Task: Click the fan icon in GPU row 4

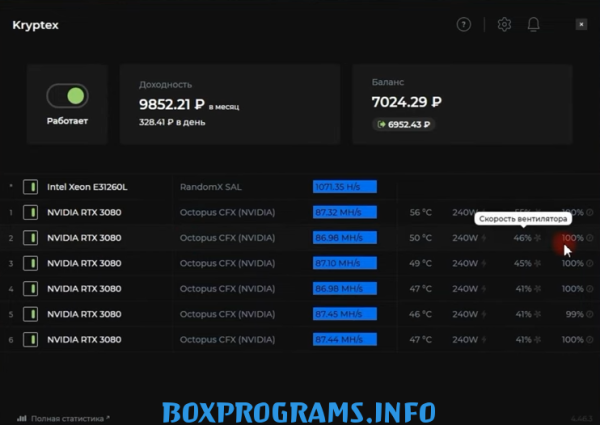Action: 538,289
